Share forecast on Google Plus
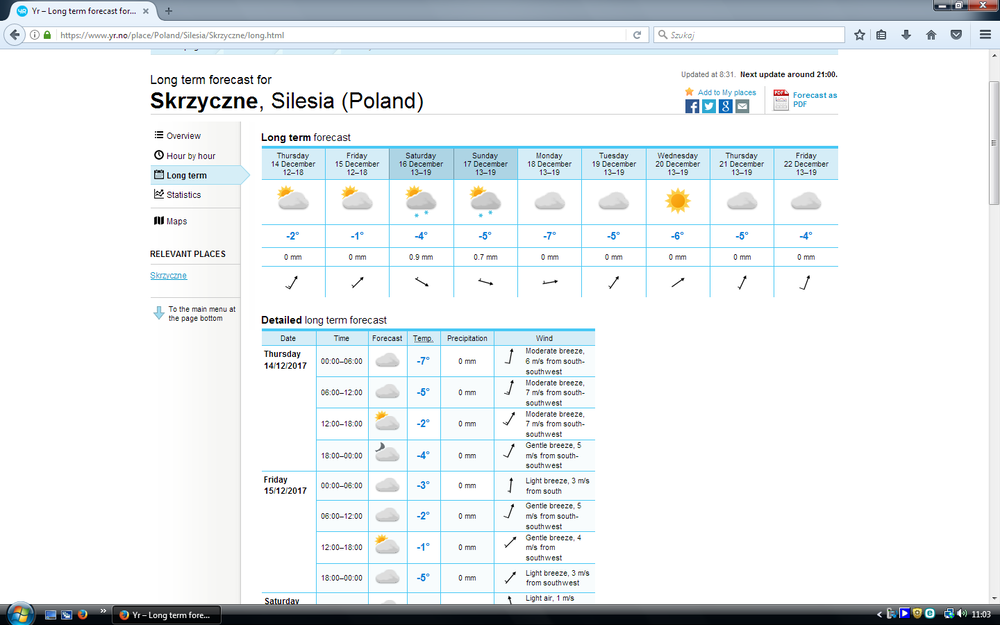 (725, 107)
